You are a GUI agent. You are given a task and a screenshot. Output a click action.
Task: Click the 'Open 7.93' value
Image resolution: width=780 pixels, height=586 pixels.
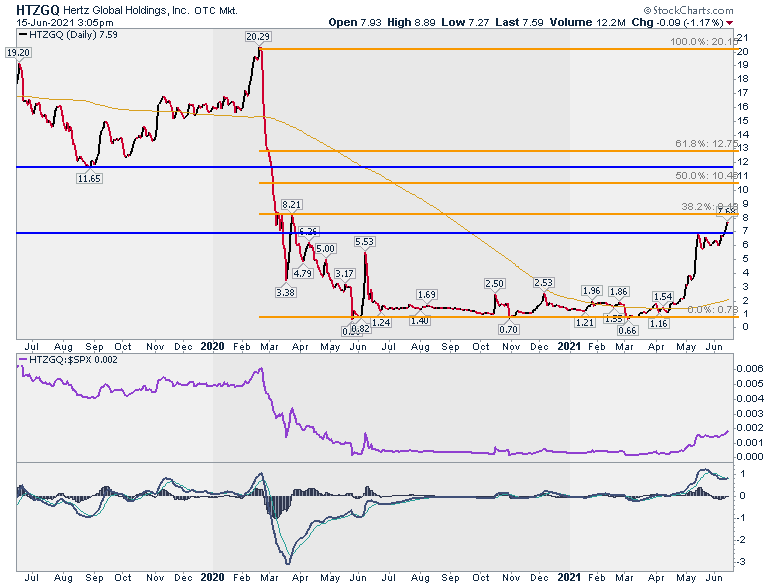356,22
